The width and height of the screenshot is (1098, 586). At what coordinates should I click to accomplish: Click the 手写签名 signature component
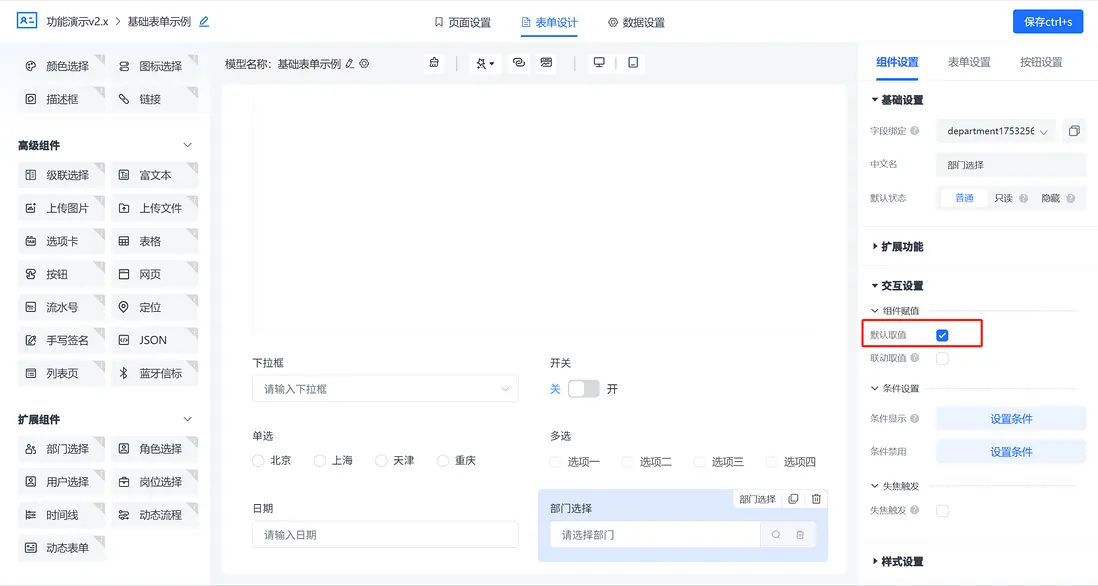click(x=61, y=339)
